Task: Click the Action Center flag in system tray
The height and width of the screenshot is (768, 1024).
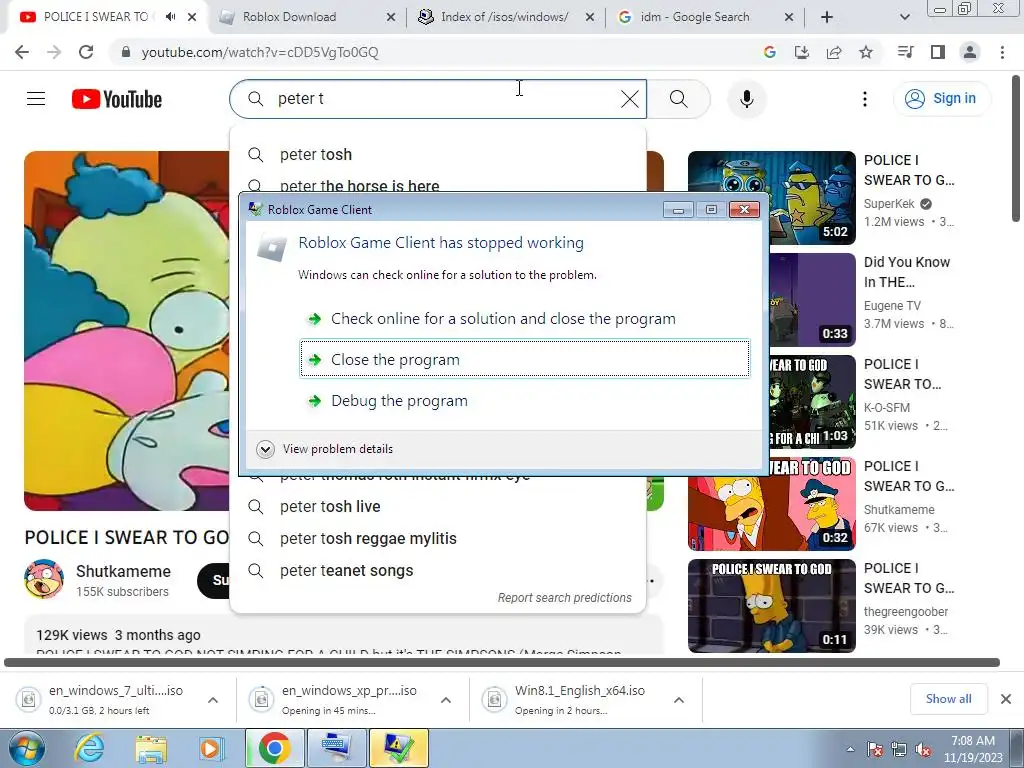Action: [875, 749]
